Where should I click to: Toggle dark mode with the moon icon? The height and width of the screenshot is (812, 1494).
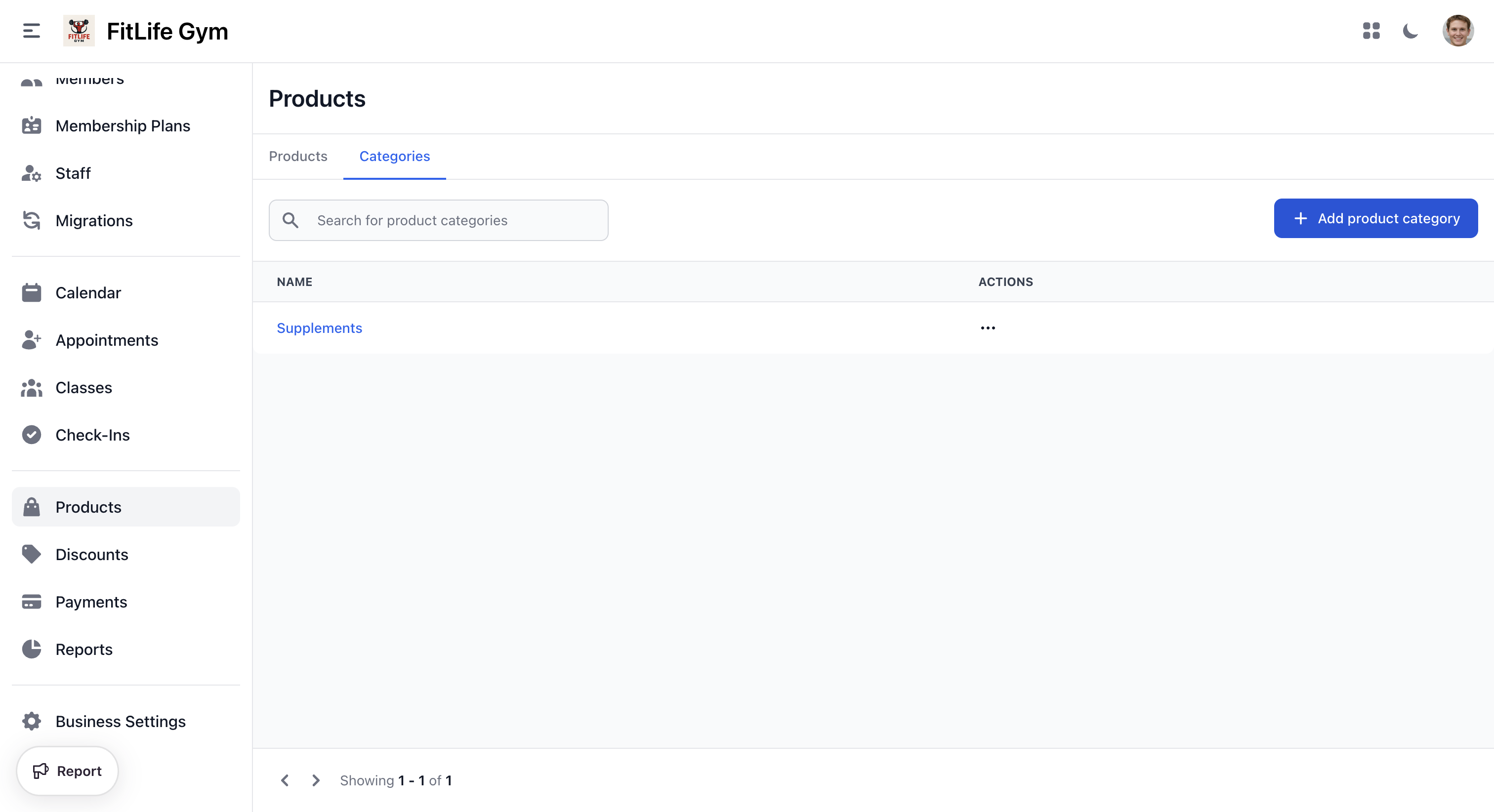(x=1410, y=31)
